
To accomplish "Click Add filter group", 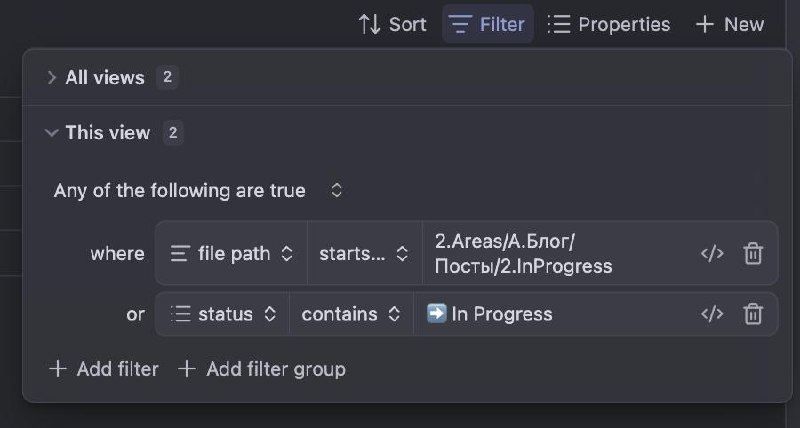I will pos(262,369).
